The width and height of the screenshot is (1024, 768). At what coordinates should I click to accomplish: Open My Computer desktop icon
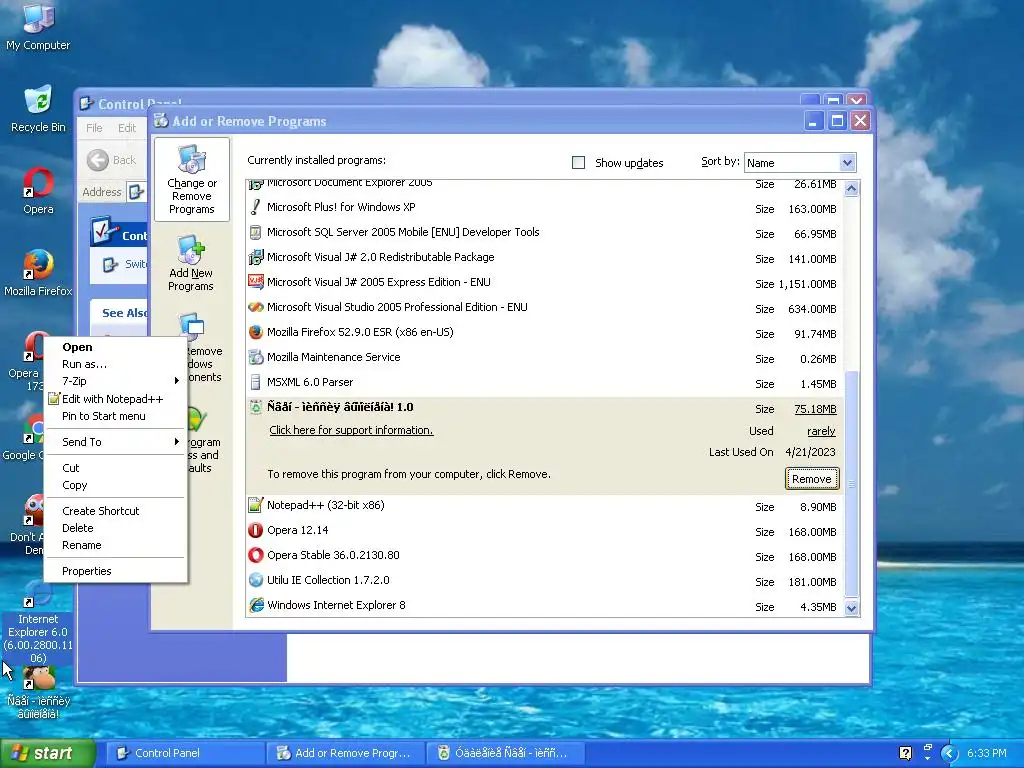coord(38,26)
